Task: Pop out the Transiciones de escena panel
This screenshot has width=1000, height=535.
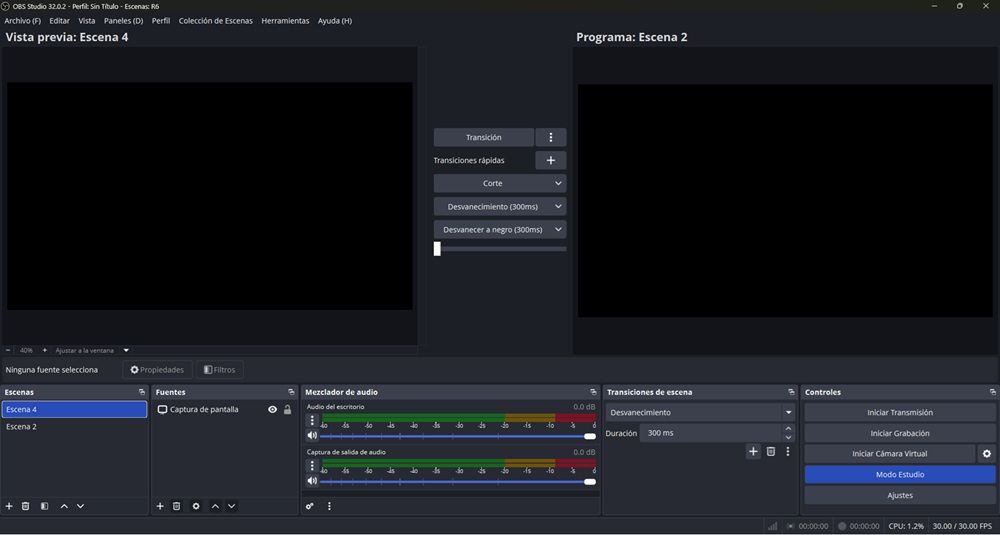Action: point(791,392)
